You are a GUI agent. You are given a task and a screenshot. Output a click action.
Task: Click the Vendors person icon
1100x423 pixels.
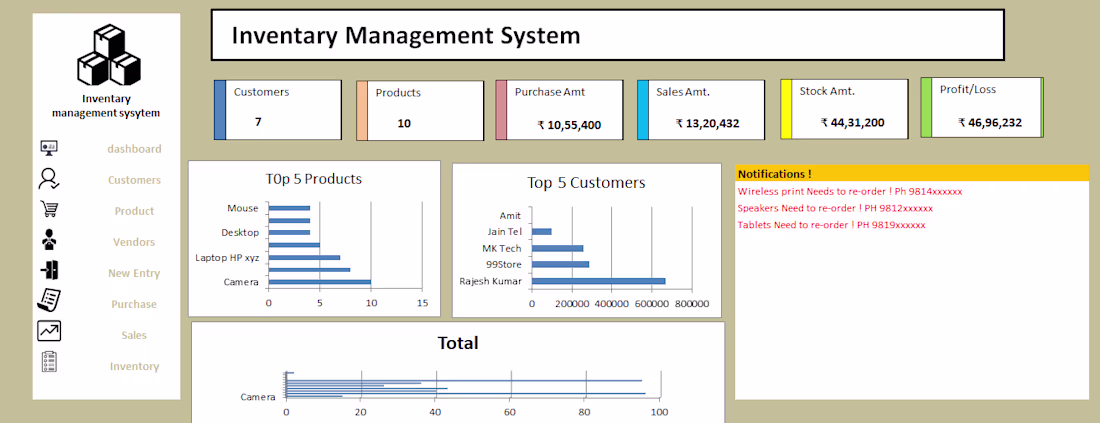[49, 240]
